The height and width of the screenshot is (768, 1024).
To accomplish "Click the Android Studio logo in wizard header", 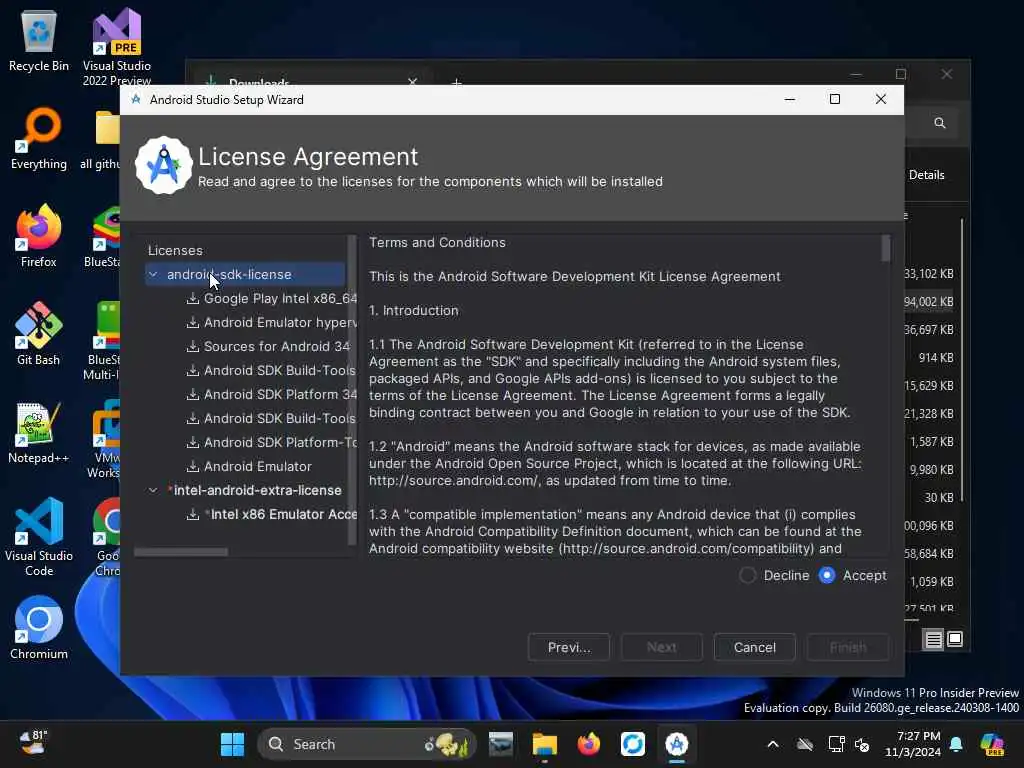I will [x=163, y=165].
